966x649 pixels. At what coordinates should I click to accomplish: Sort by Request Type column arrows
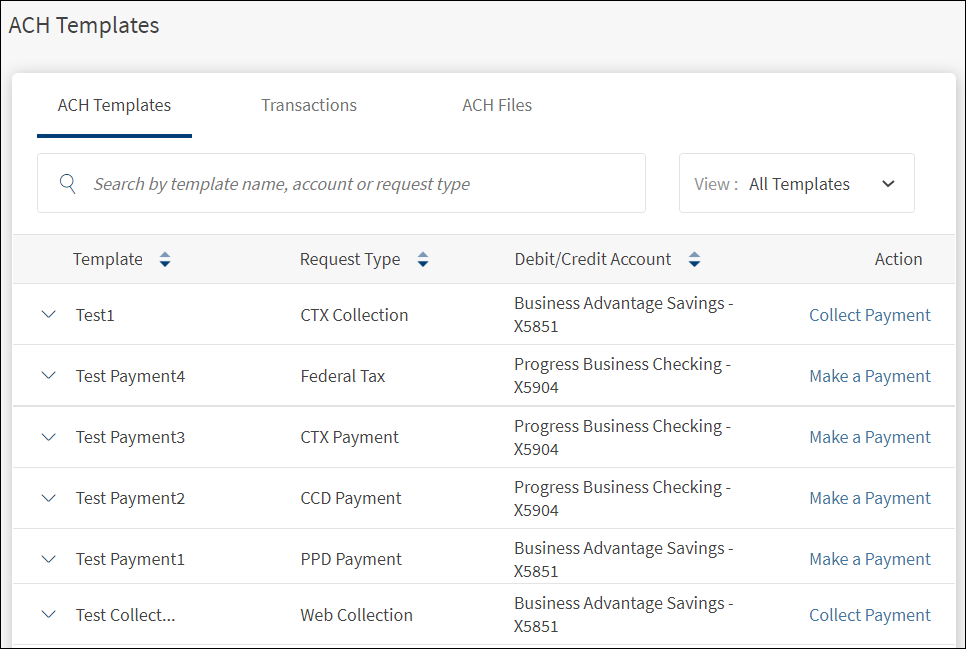[423, 260]
